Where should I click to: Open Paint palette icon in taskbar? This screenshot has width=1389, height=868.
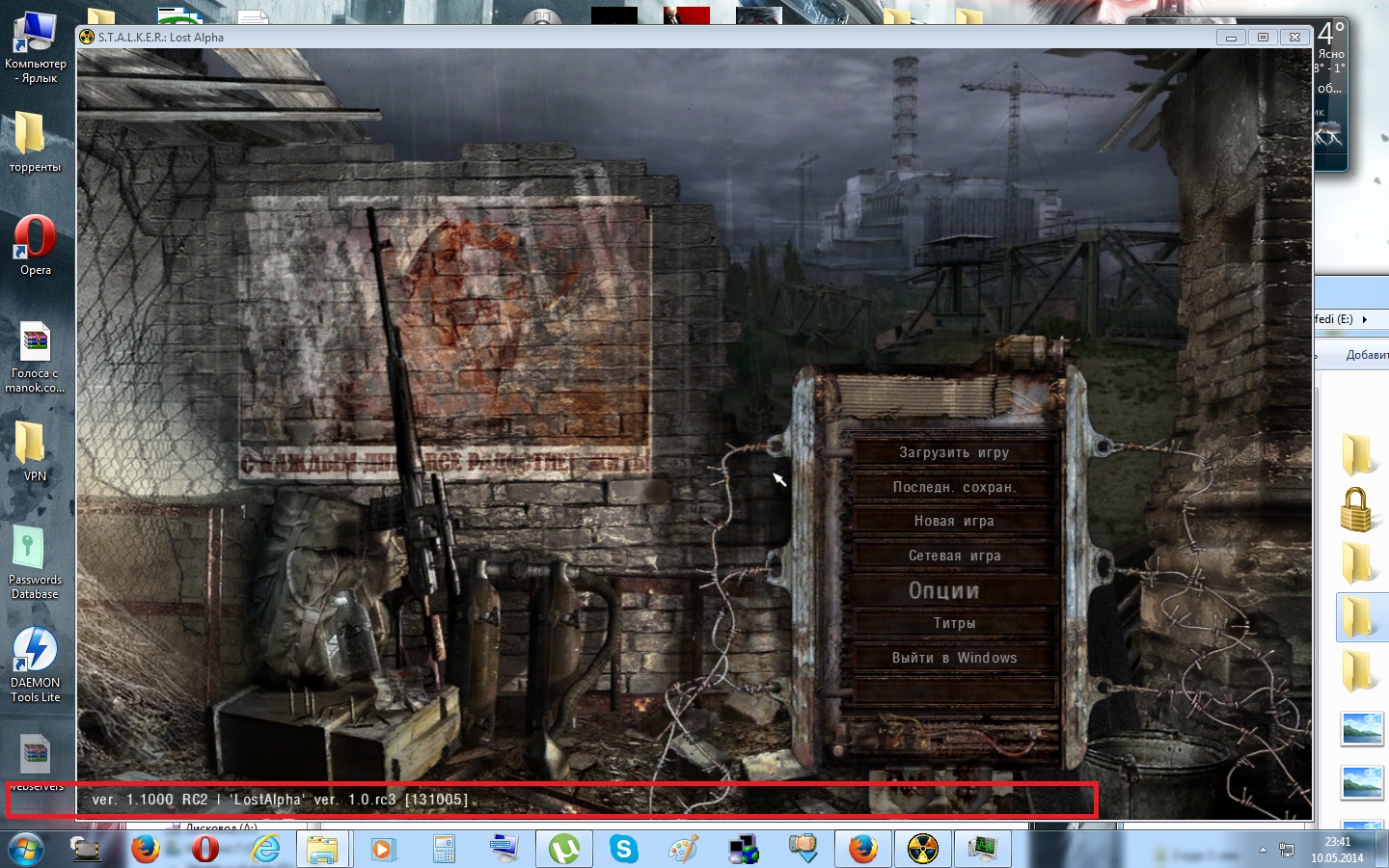coord(684,849)
